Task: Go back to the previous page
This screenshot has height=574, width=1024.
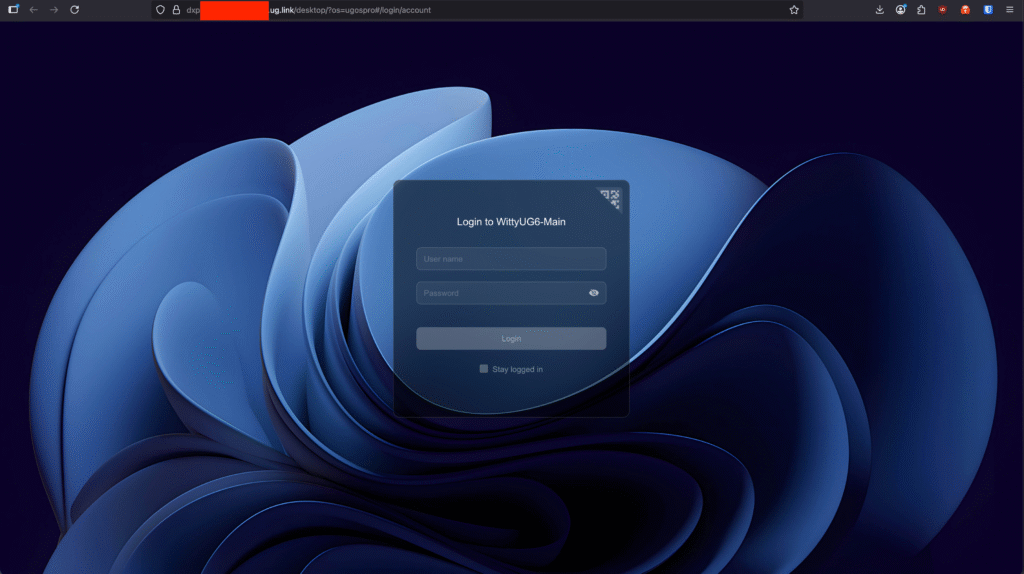Action: pos(33,10)
